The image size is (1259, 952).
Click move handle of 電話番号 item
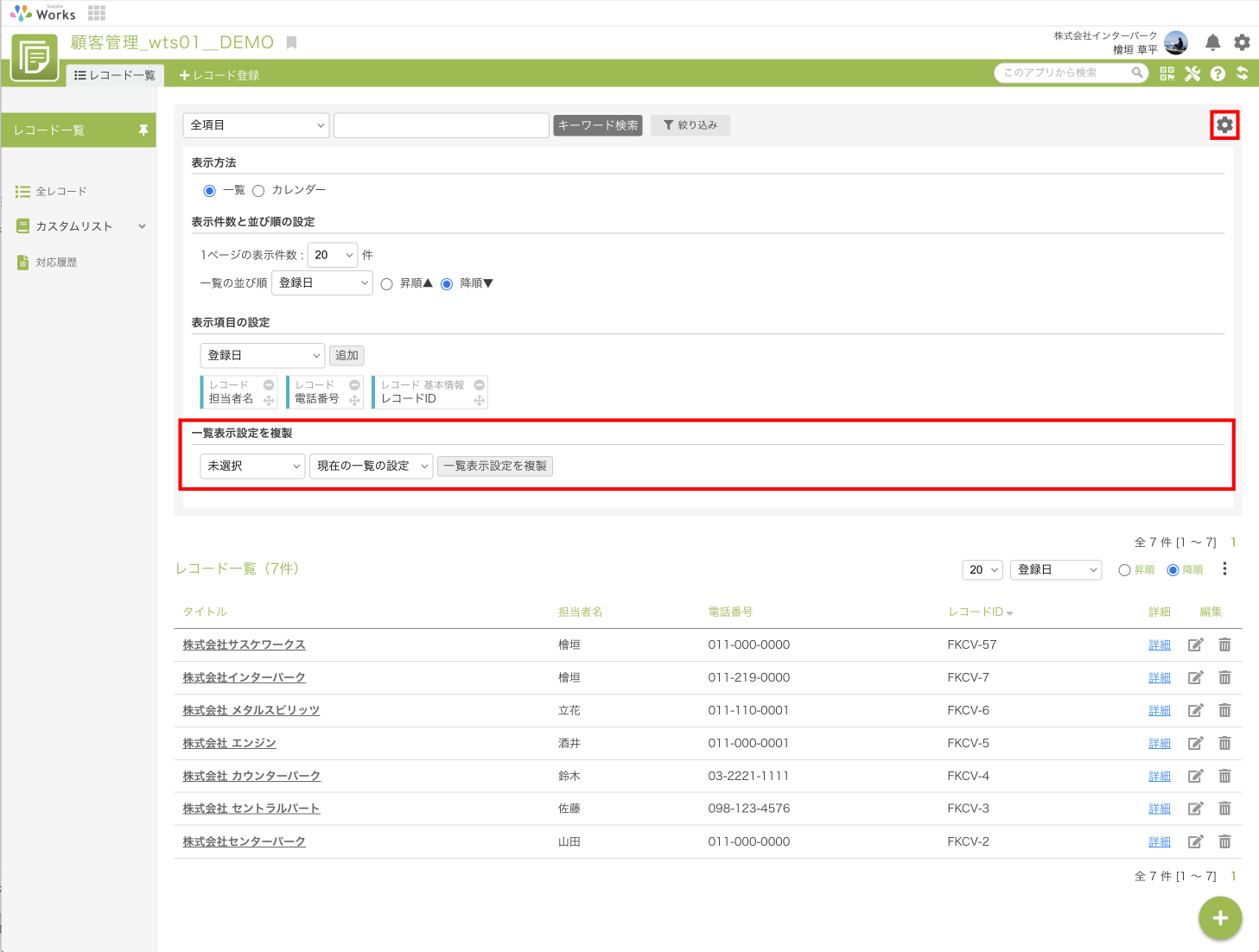coord(354,400)
